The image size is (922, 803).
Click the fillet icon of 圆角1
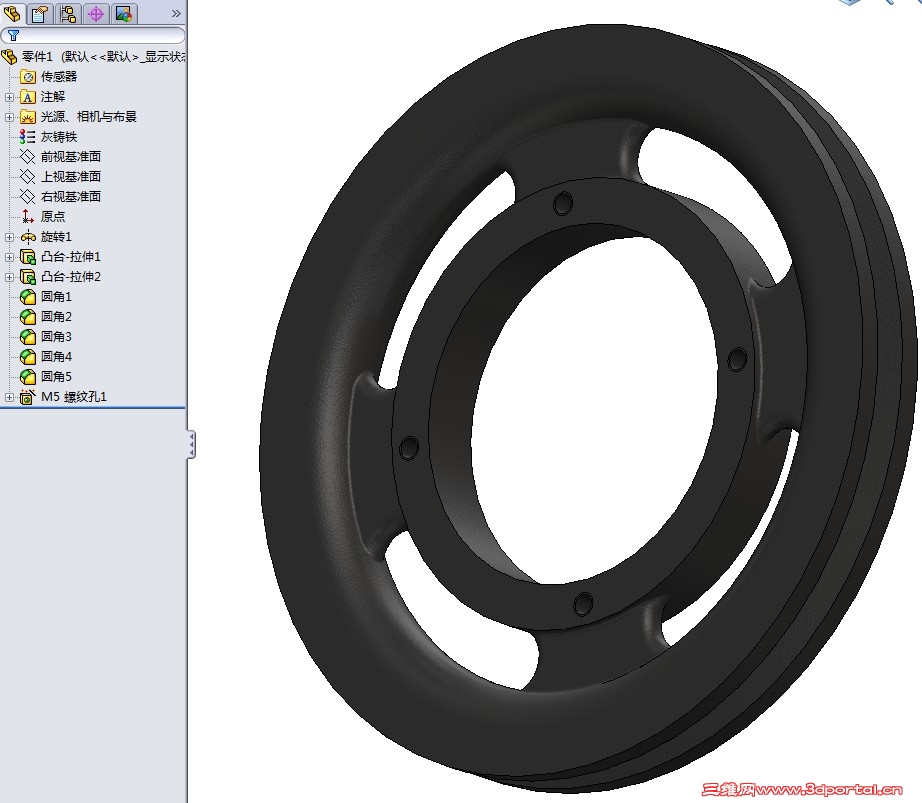(28, 297)
